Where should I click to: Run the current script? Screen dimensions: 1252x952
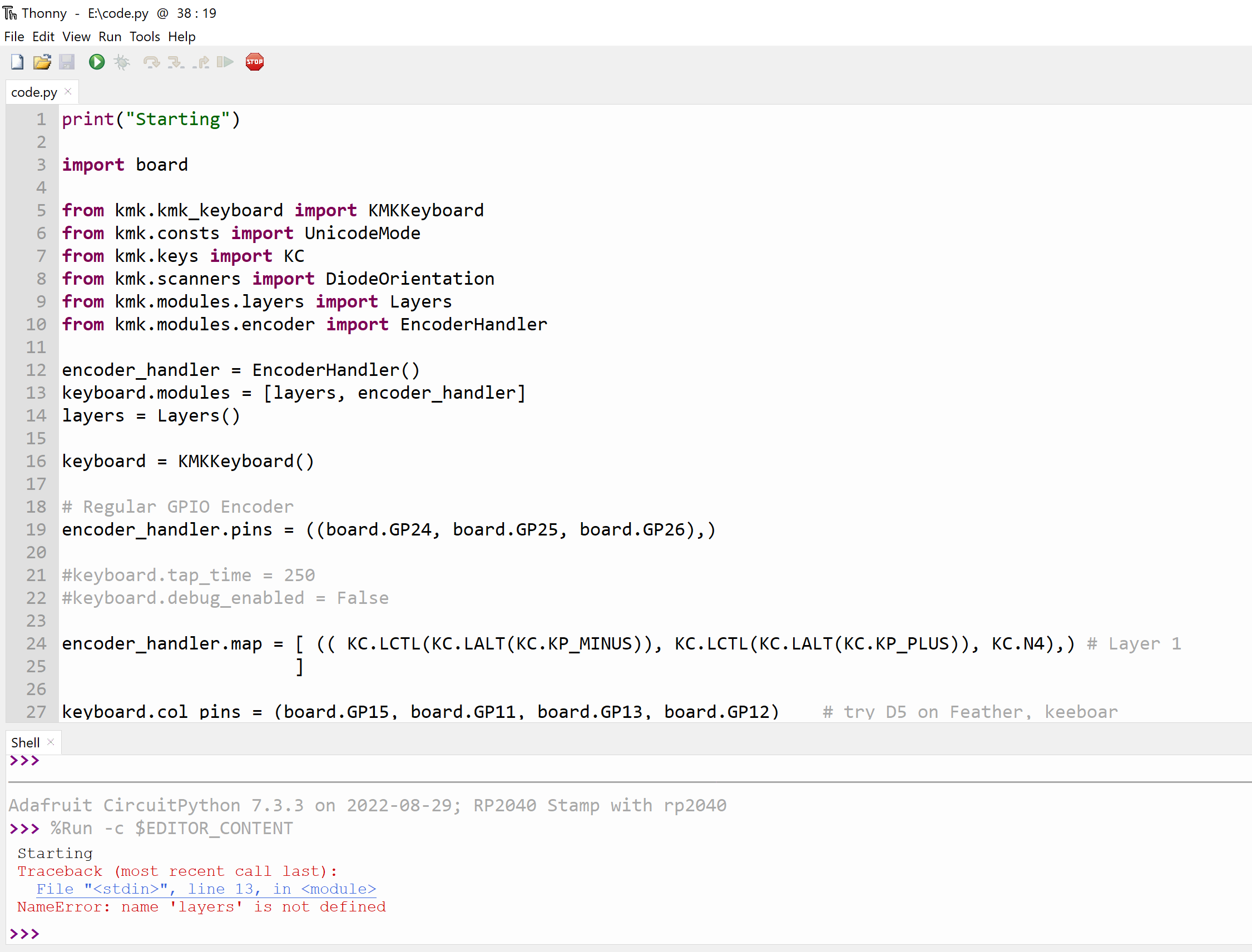(x=96, y=62)
